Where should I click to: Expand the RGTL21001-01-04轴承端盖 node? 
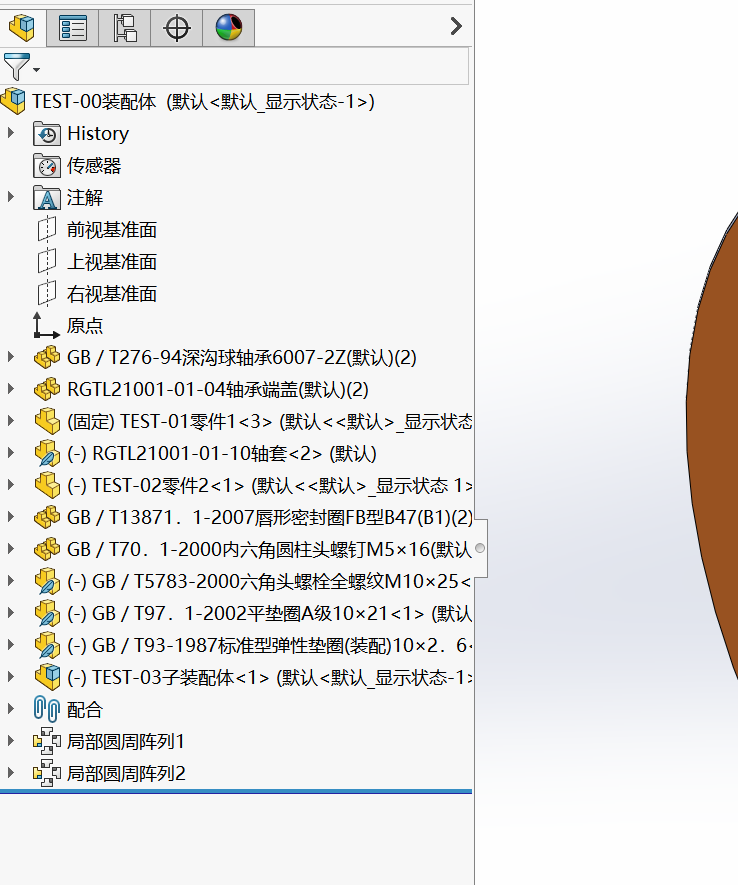coord(11,389)
